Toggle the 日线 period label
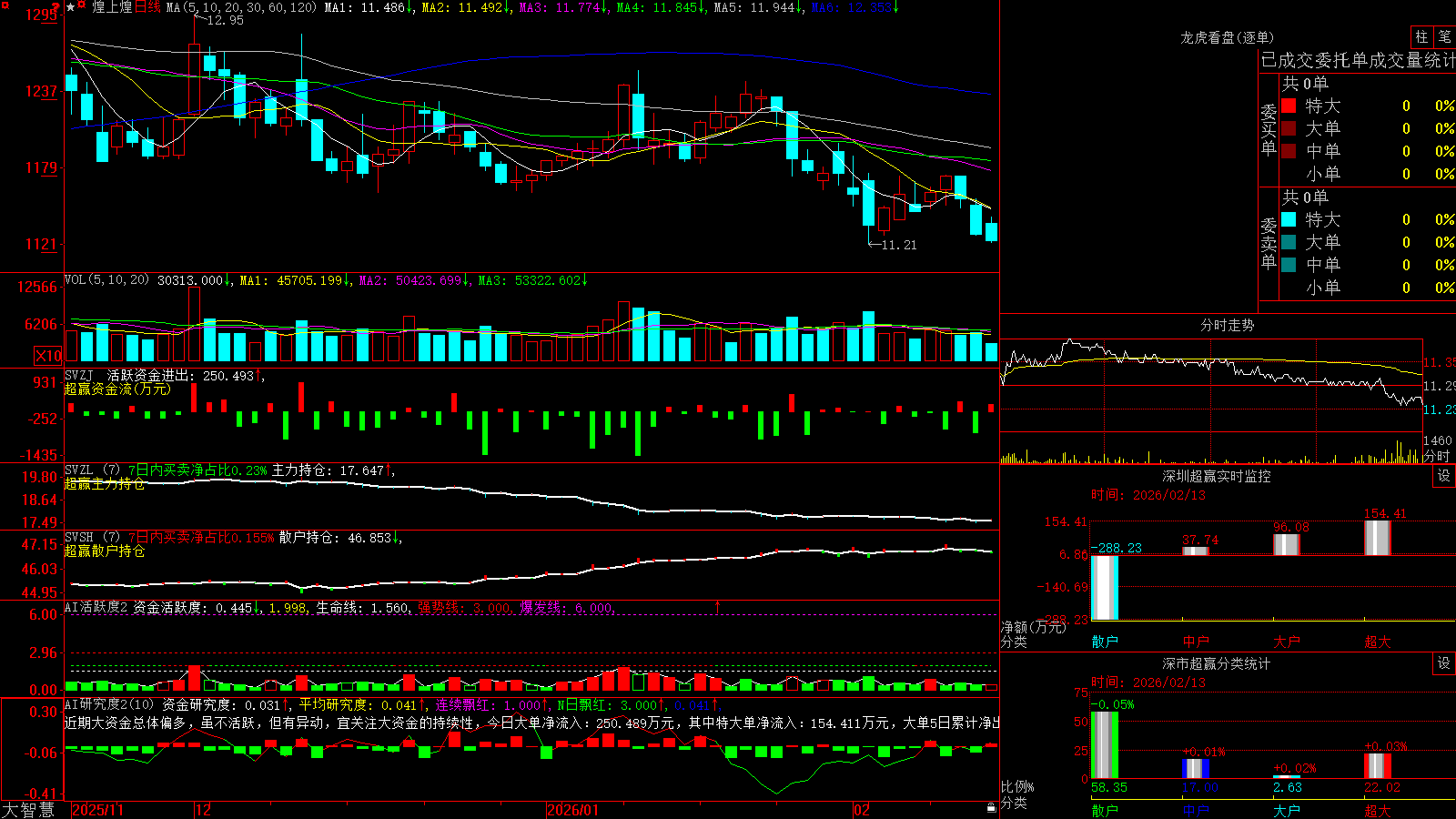 tap(147, 7)
